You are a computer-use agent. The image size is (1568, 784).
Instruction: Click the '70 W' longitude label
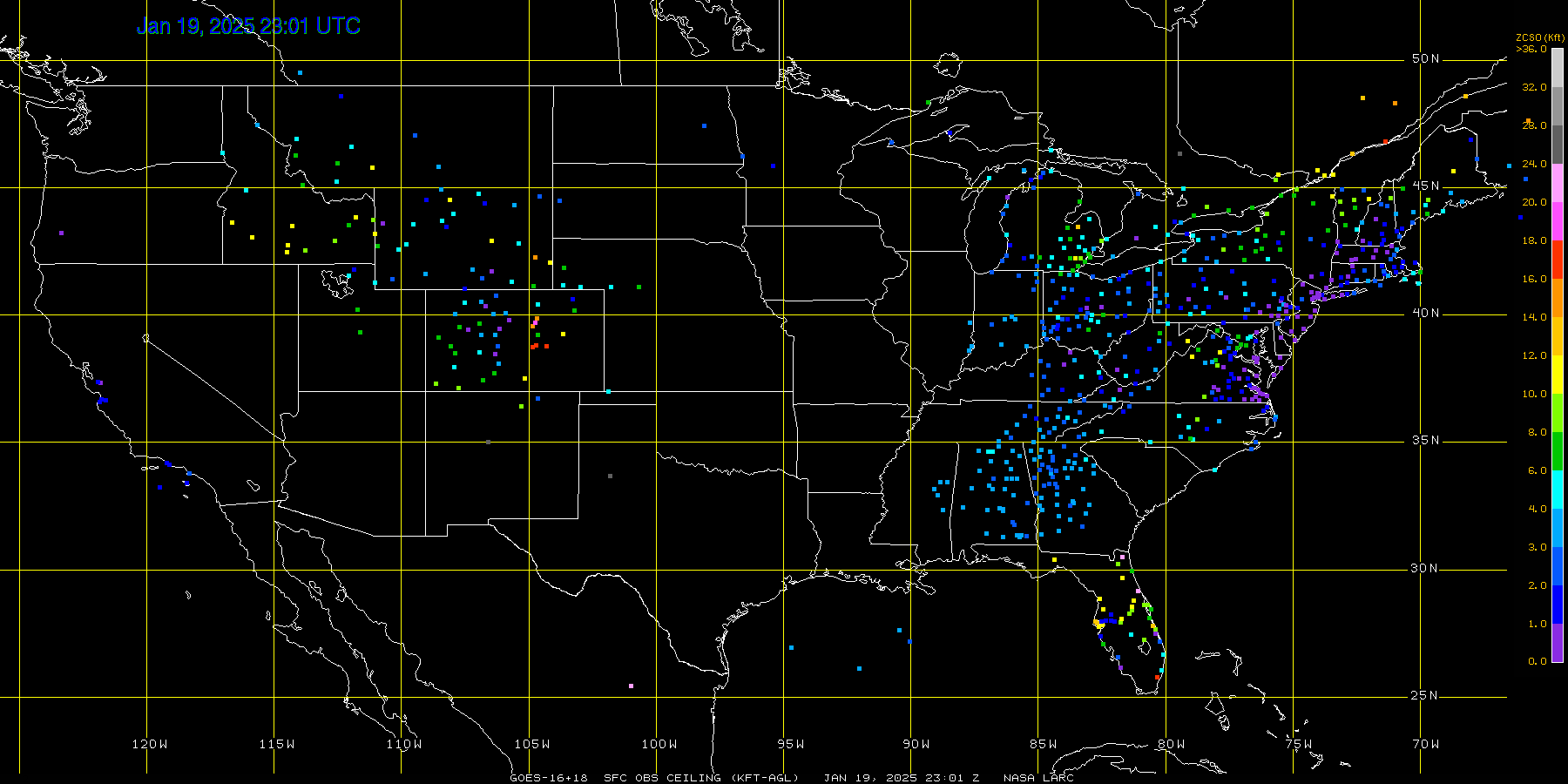coord(1426,744)
